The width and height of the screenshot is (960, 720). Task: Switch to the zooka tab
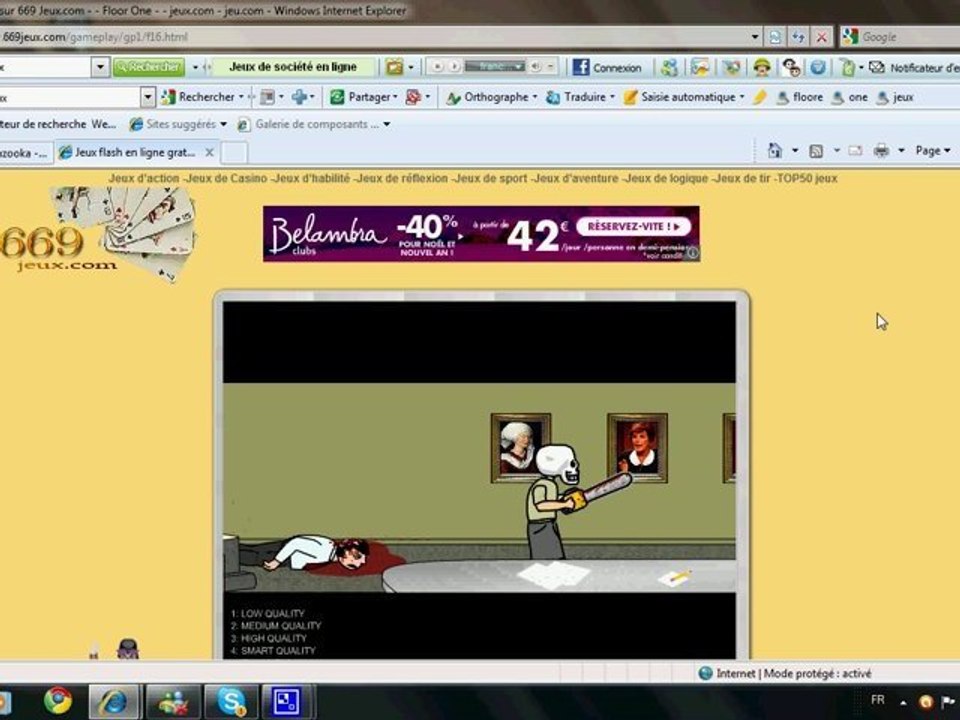24,152
